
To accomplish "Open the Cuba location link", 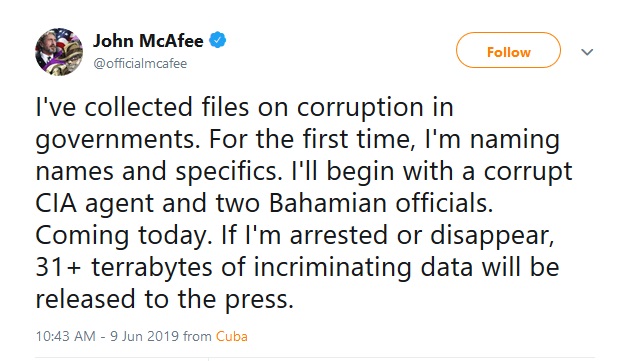I will click(232, 336).
